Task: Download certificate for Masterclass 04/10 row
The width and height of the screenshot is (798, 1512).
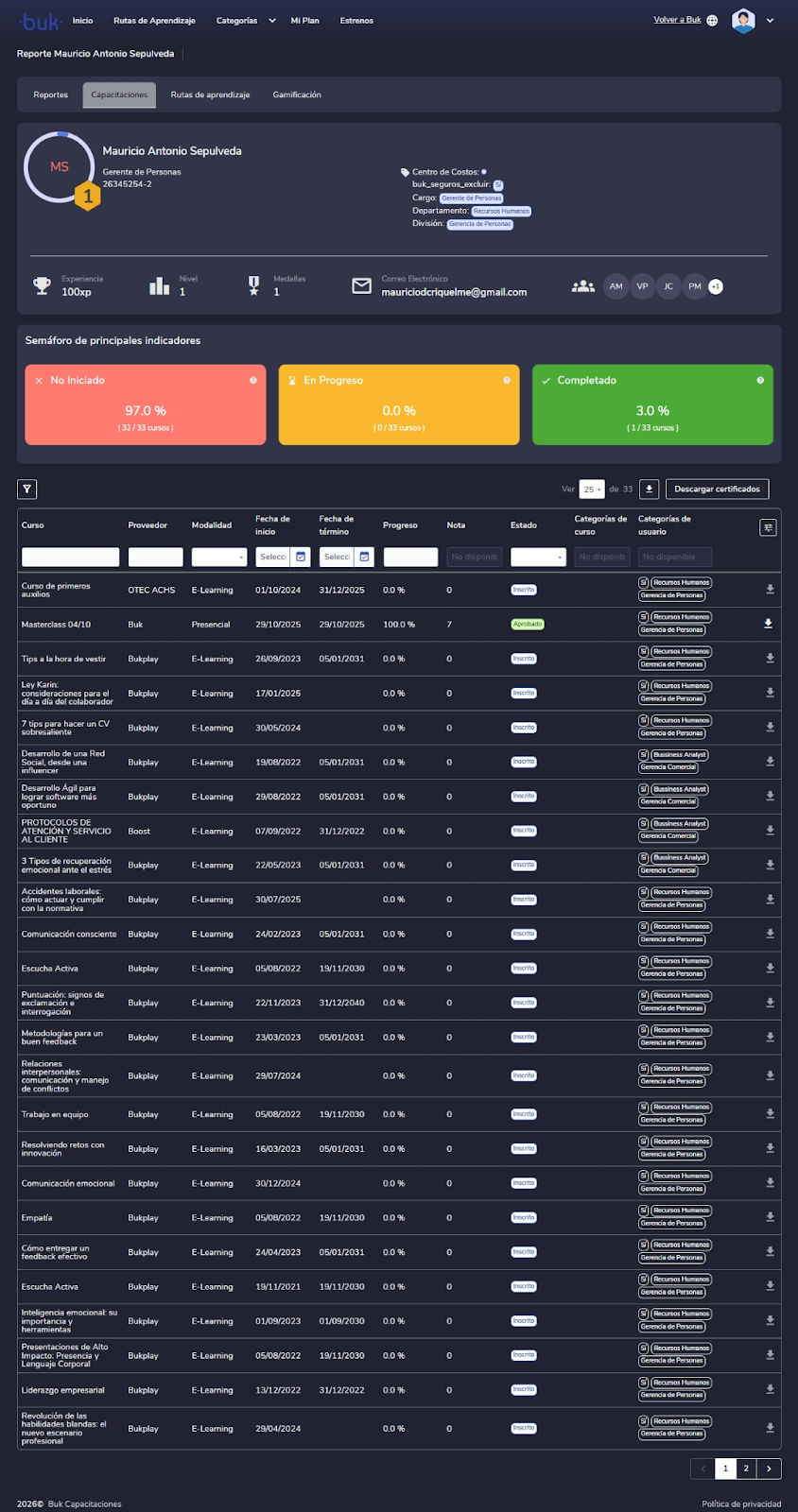Action: [x=768, y=624]
